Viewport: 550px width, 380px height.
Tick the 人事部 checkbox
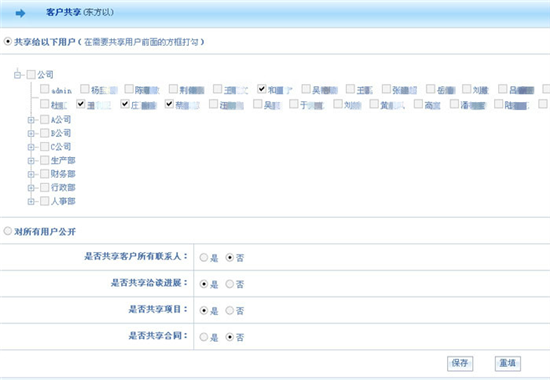[x=45, y=201]
